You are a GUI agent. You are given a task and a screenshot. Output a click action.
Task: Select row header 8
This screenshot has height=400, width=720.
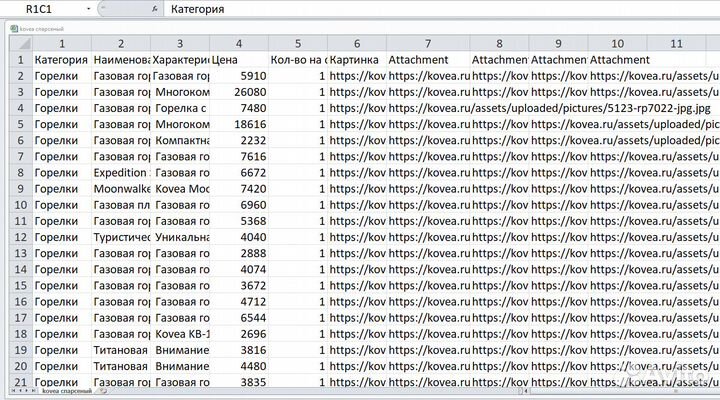pyautogui.click(x=21, y=173)
